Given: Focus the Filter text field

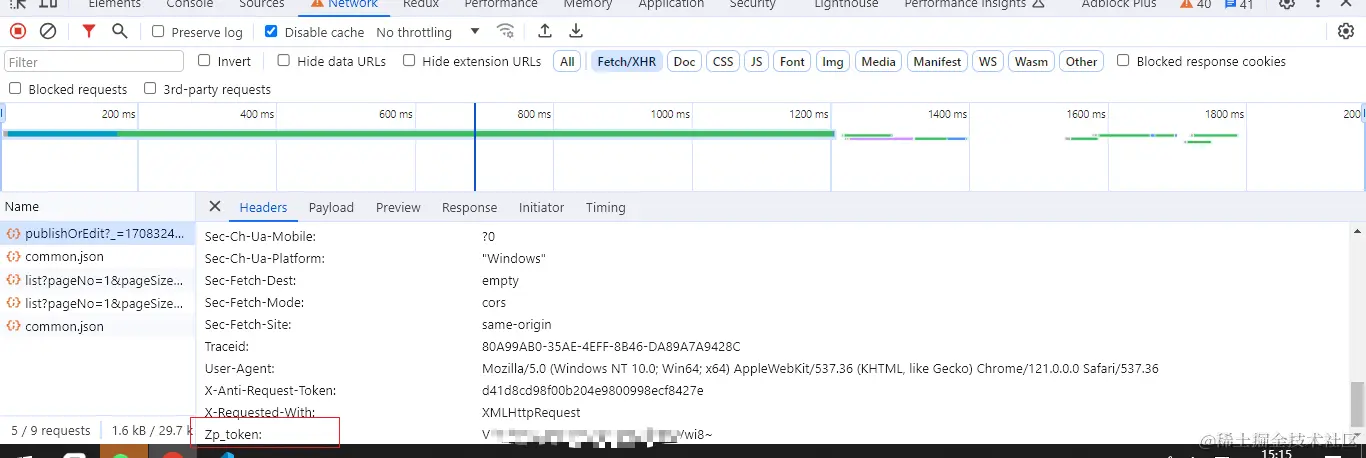Looking at the screenshot, I should [x=94, y=62].
